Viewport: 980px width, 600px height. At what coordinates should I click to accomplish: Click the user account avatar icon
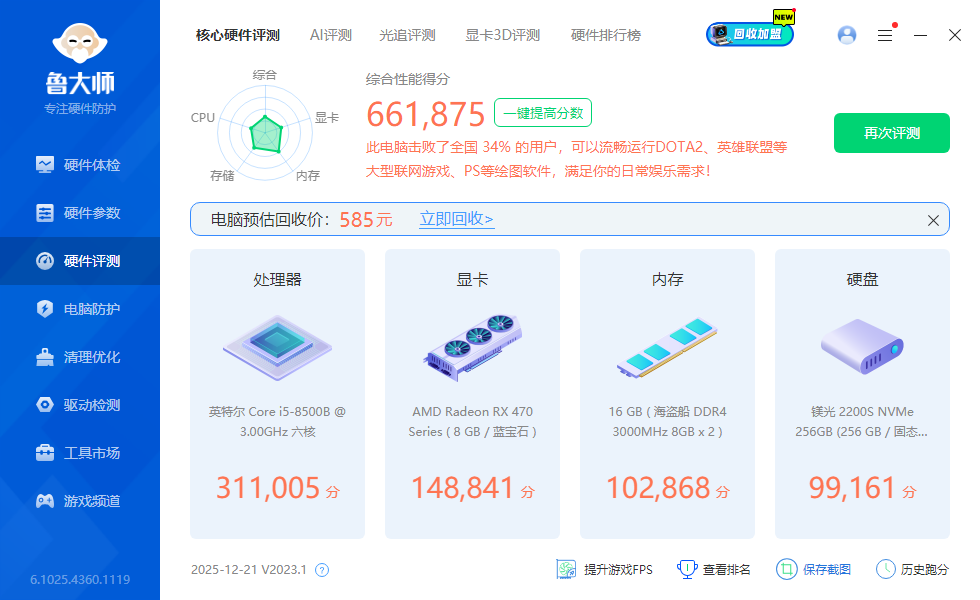pos(847,35)
